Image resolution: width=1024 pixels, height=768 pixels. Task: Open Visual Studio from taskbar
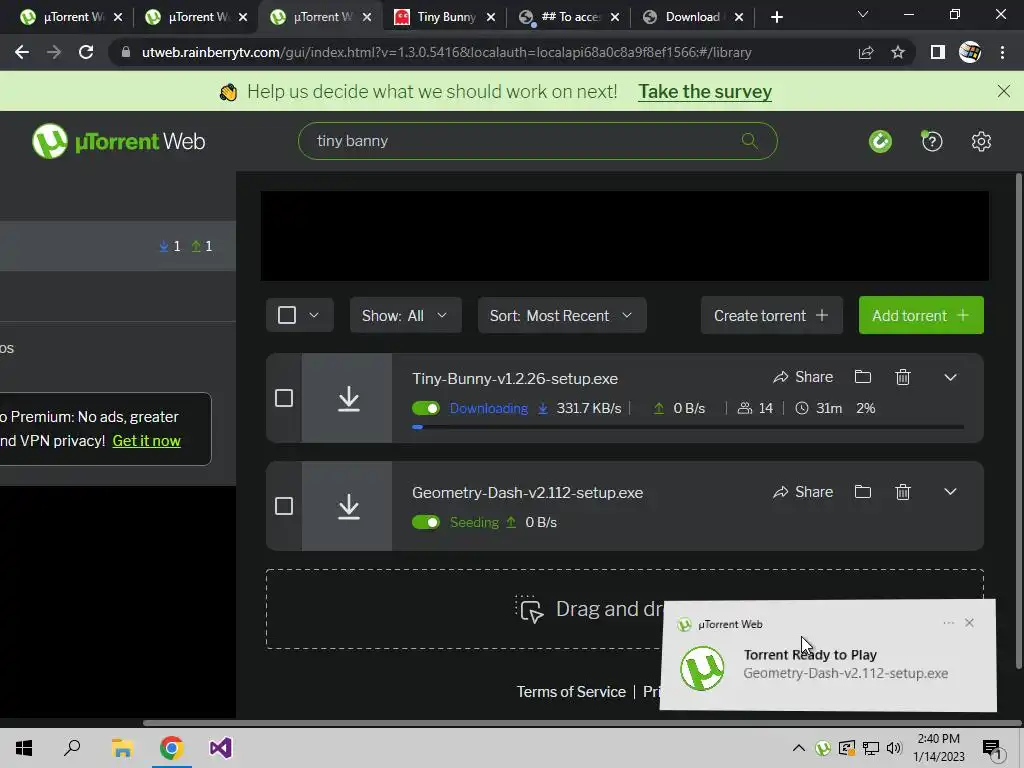pyautogui.click(x=221, y=748)
